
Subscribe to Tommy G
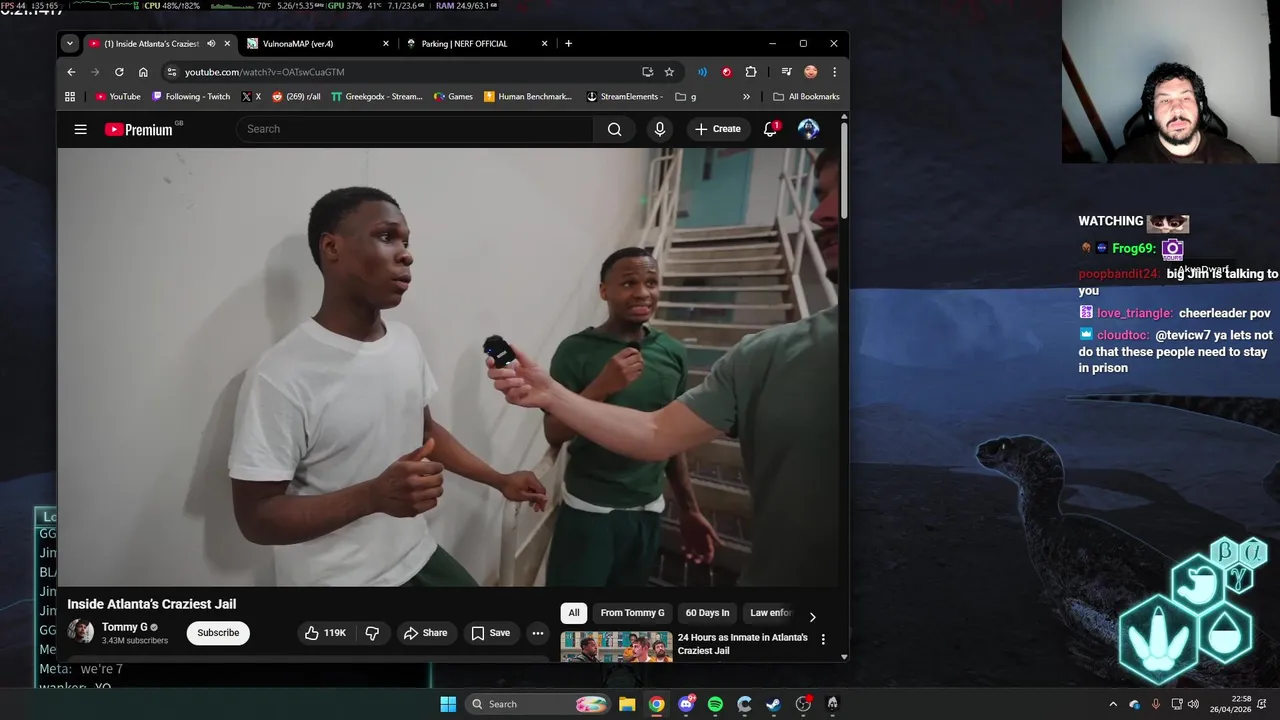[218, 633]
